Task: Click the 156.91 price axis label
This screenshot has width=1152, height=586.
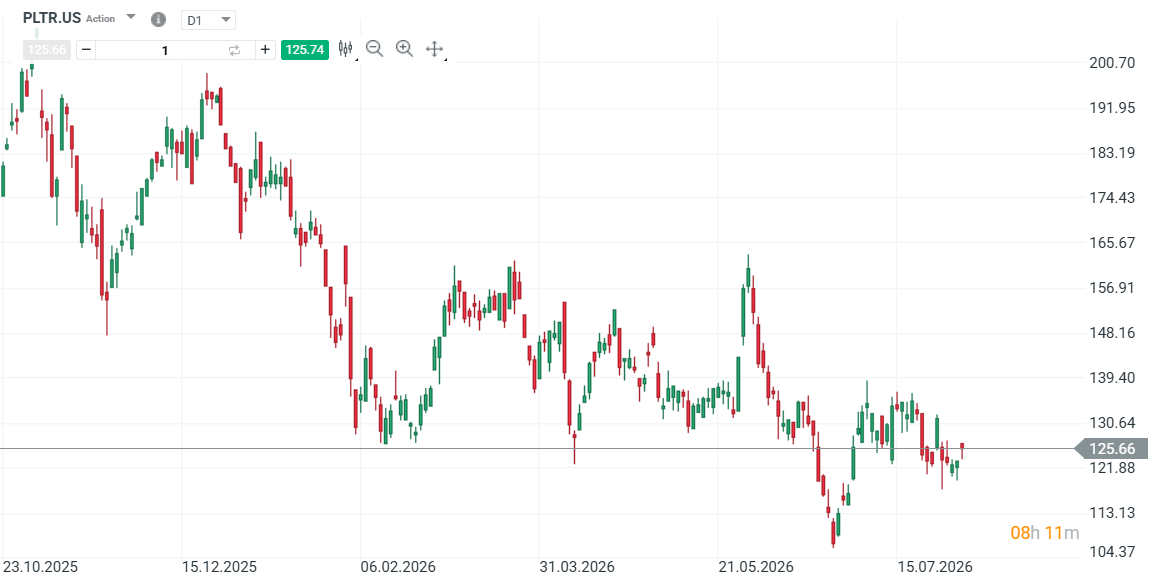Action: pos(1112,288)
